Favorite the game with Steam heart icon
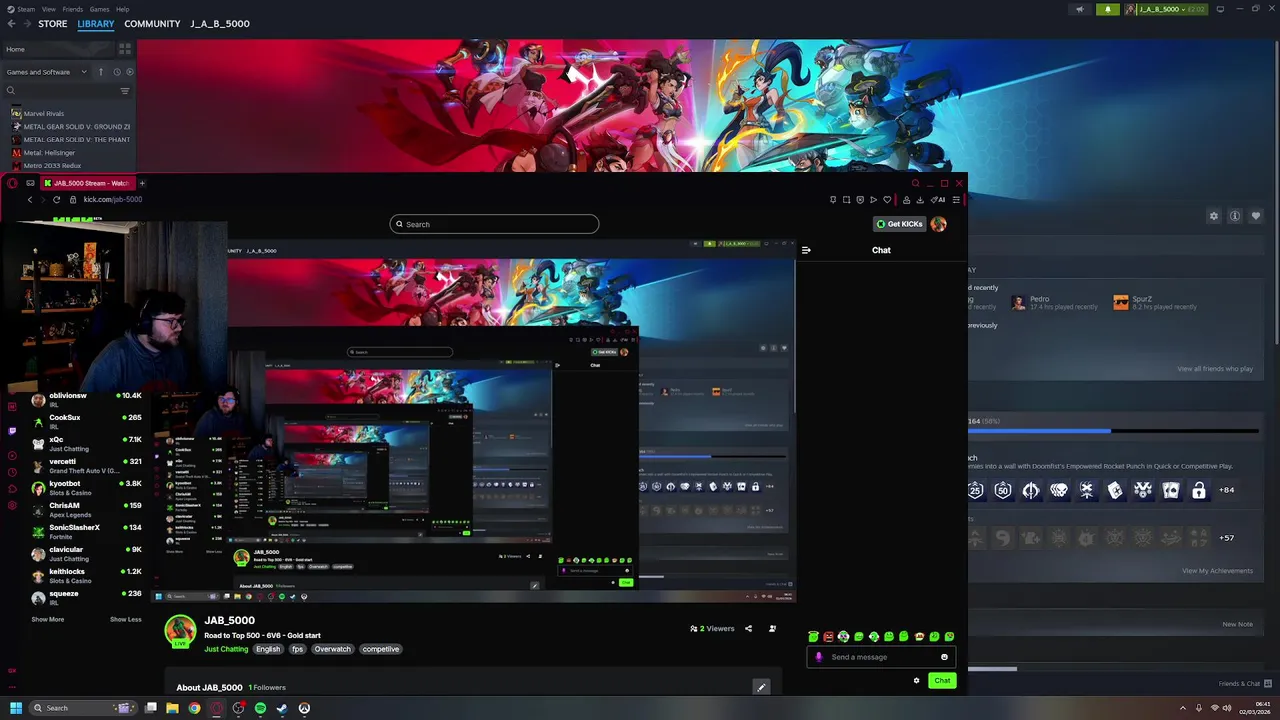This screenshot has height=720, width=1280. (x=1256, y=216)
